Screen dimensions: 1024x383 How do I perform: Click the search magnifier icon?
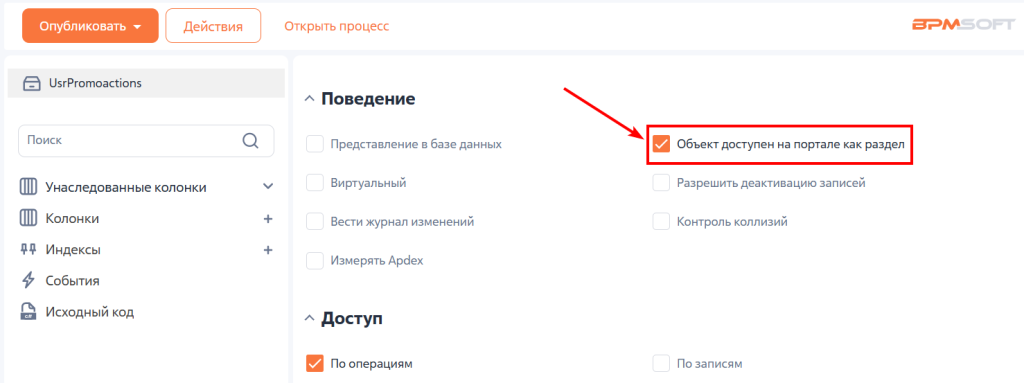tap(250, 141)
